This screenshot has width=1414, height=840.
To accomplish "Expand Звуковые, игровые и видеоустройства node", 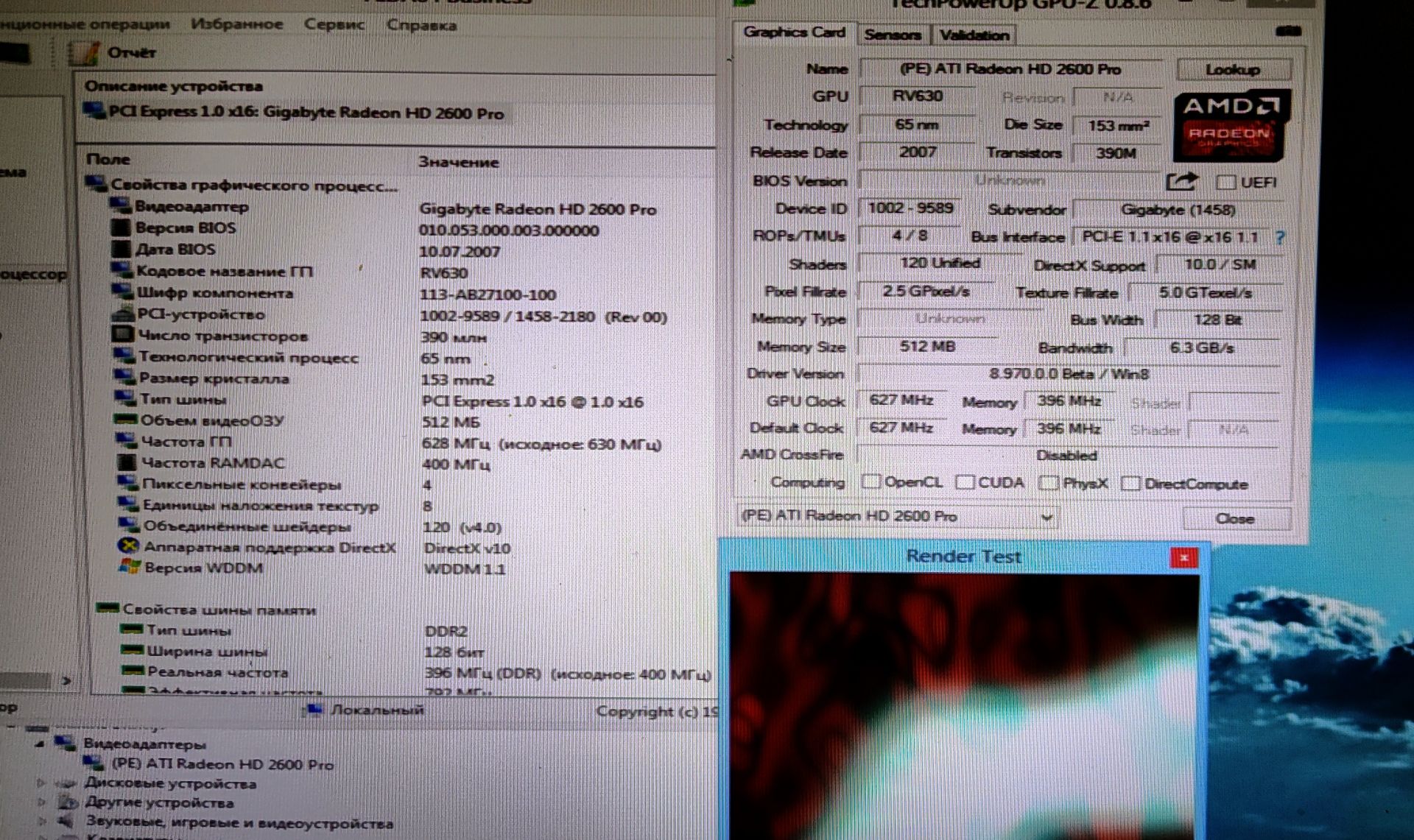I will click(43, 821).
